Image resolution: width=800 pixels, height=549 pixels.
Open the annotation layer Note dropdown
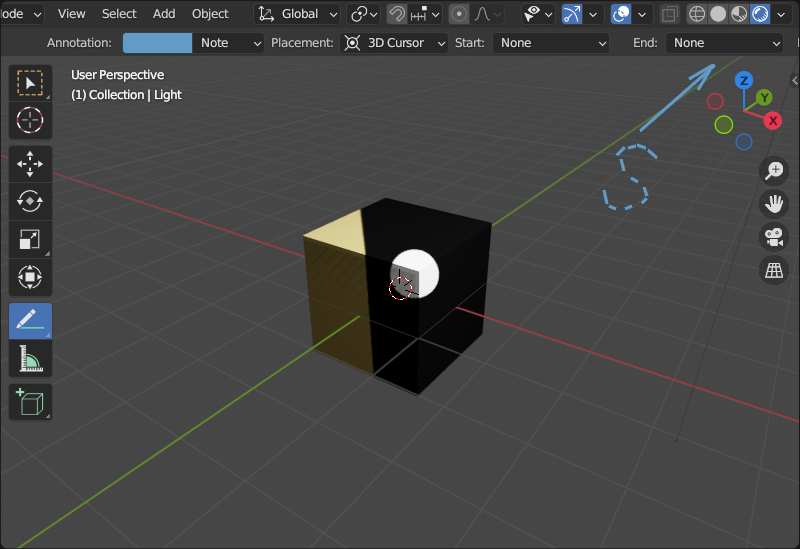228,43
